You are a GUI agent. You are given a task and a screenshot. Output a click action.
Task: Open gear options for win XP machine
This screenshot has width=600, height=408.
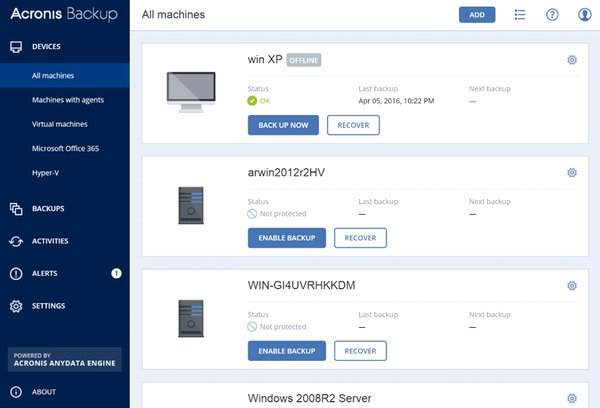(x=572, y=60)
